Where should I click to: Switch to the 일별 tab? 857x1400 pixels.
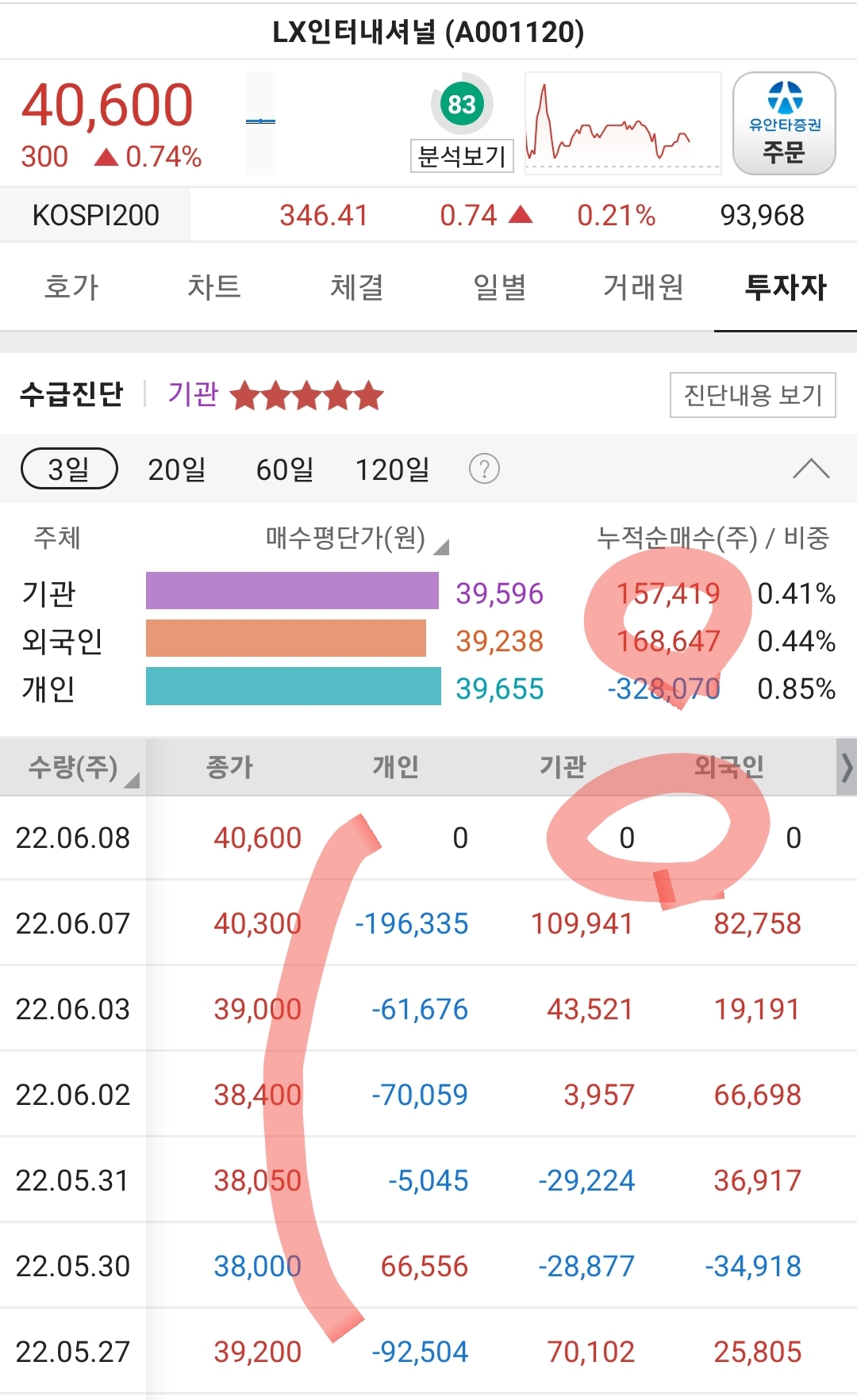500,286
